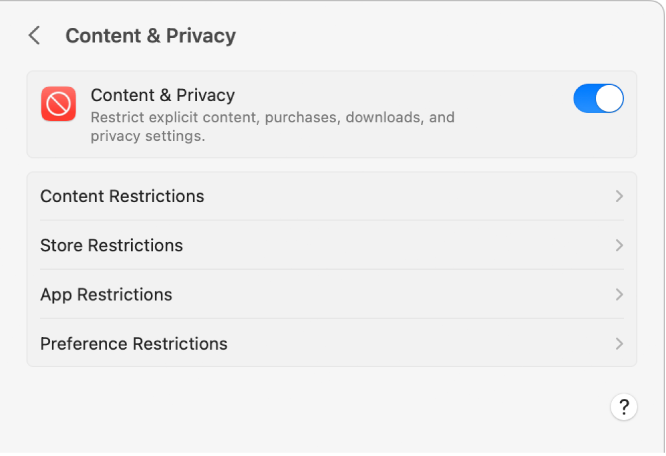The image size is (666, 456).
Task: Expand Content Restrictions via its chevron arrow
Action: (x=619, y=196)
